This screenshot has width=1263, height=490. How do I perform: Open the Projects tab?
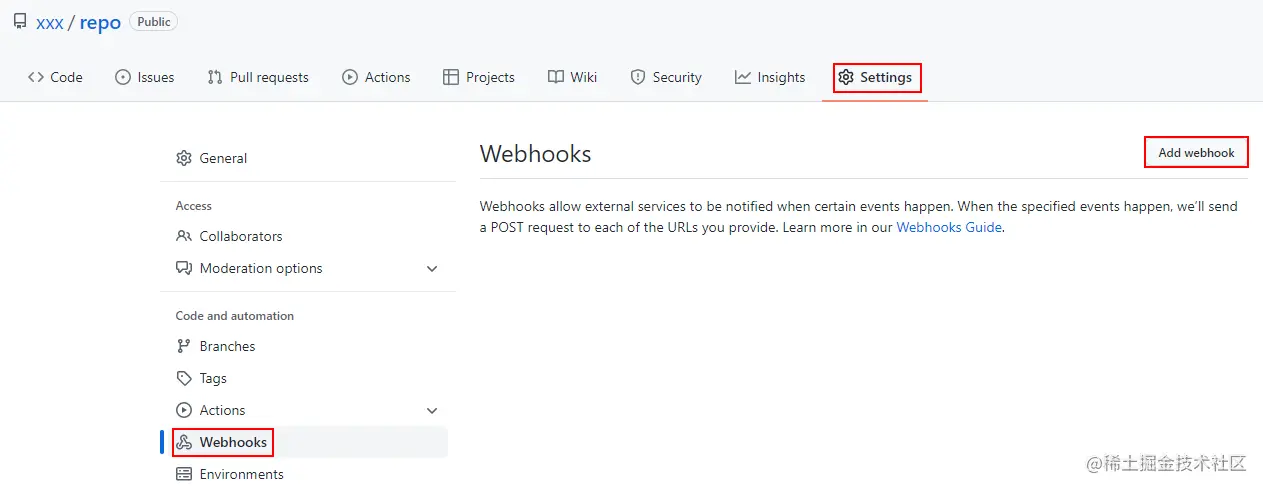(x=479, y=77)
